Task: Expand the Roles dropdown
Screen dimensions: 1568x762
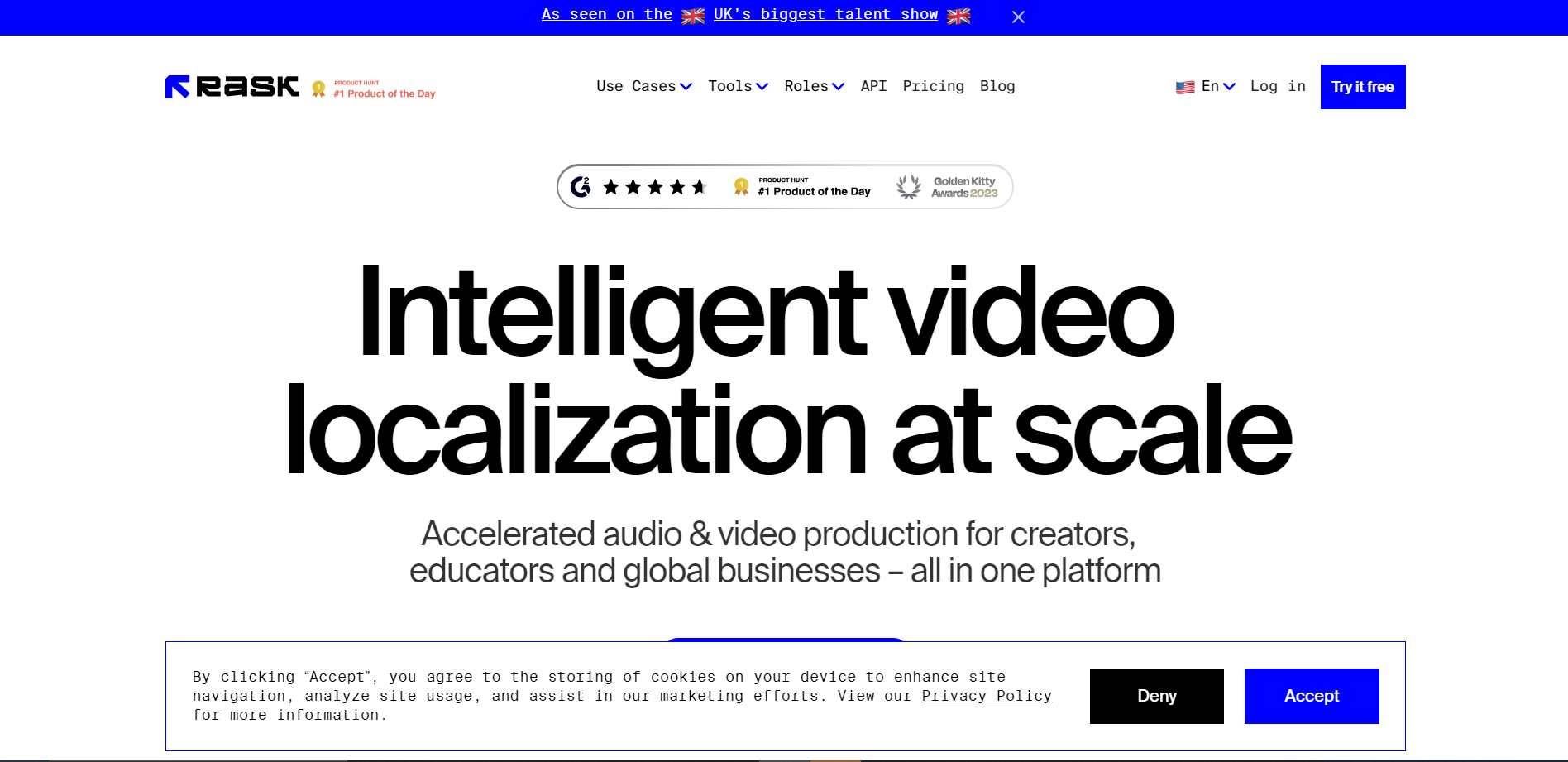Action: (814, 86)
